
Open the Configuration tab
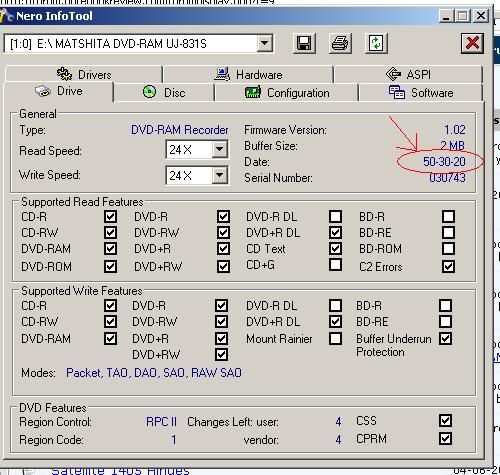[287, 92]
